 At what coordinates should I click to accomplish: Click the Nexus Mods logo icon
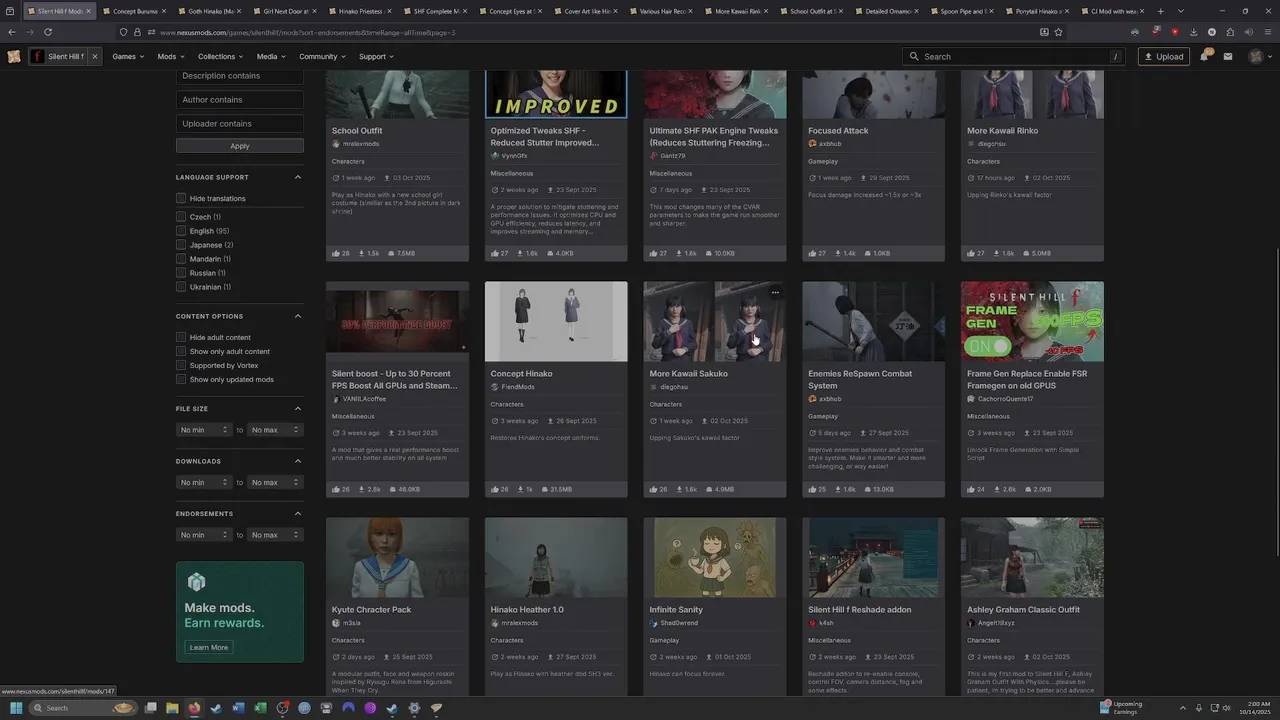point(14,56)
